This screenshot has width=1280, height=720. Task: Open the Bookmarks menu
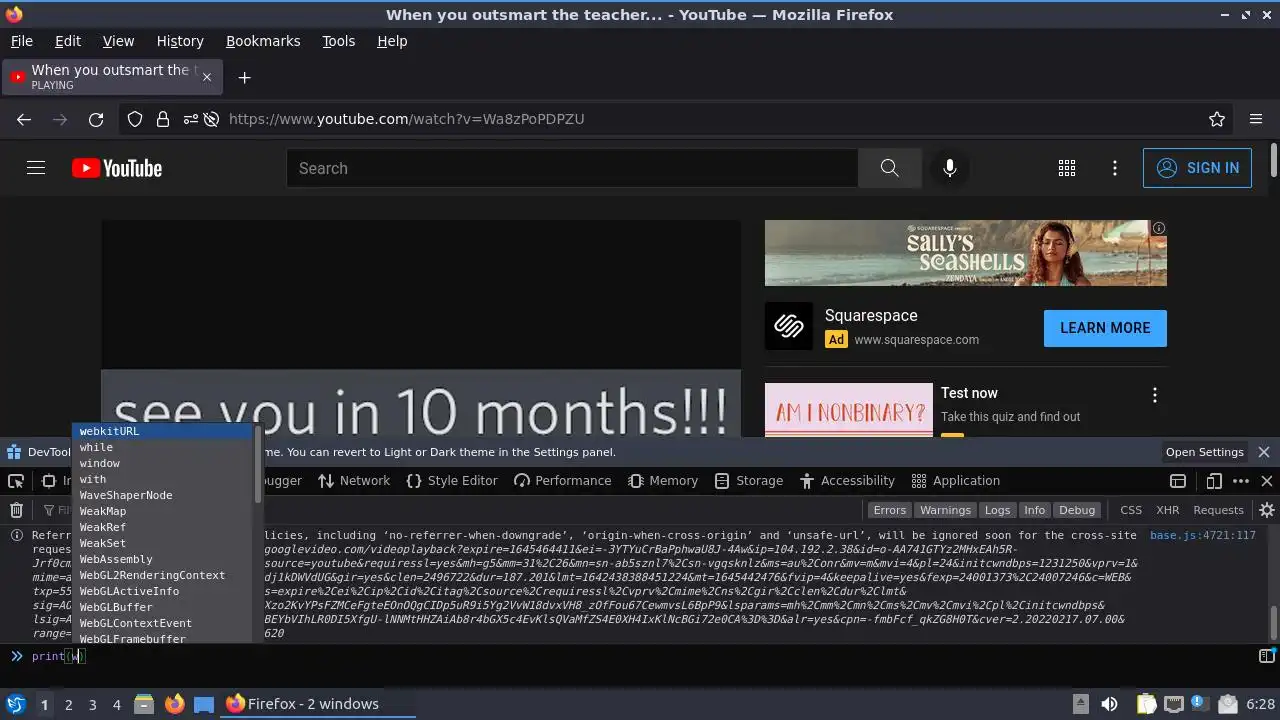point(263,41)
